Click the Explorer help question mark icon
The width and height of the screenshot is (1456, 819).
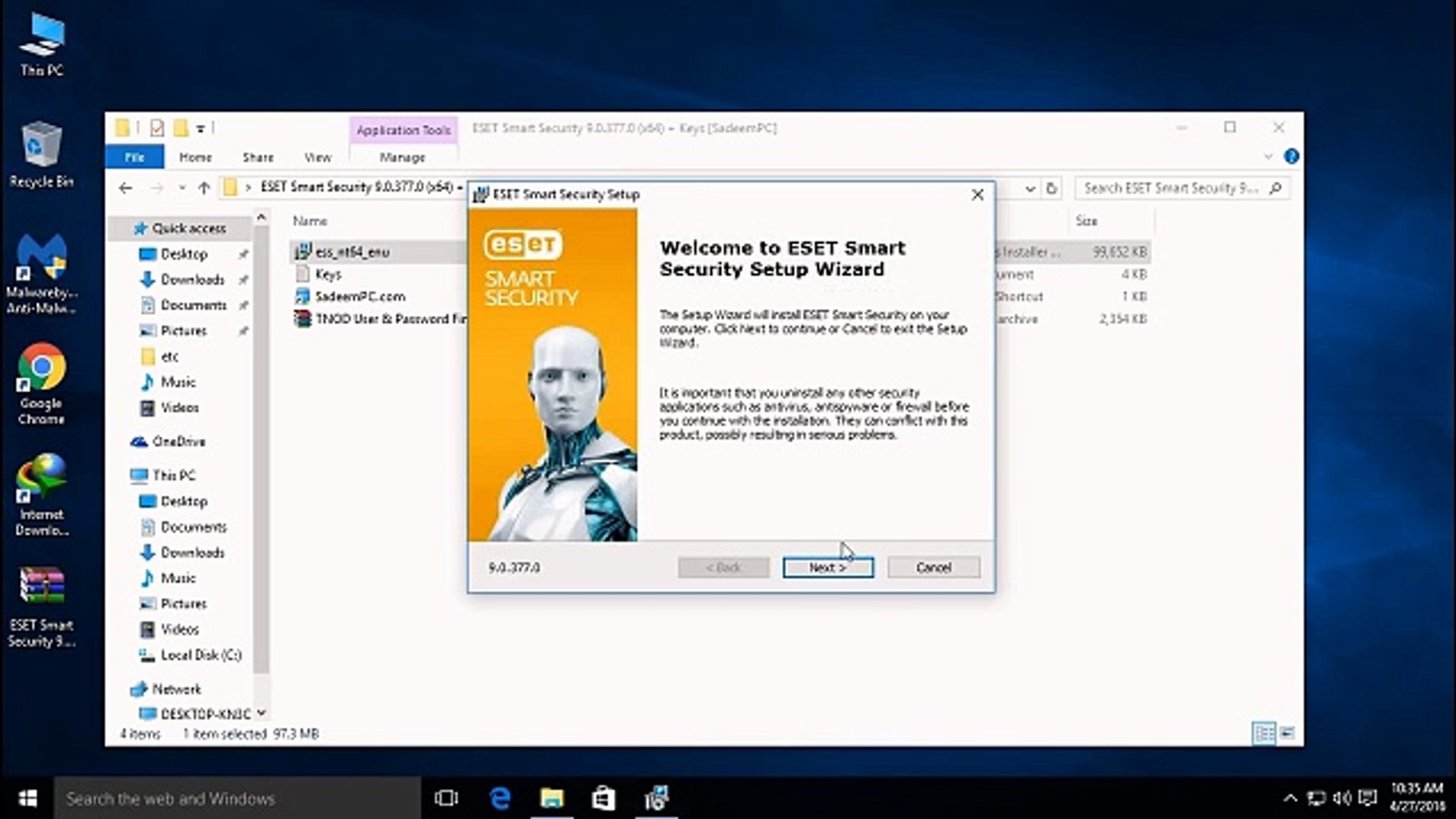click(1291, 156)
